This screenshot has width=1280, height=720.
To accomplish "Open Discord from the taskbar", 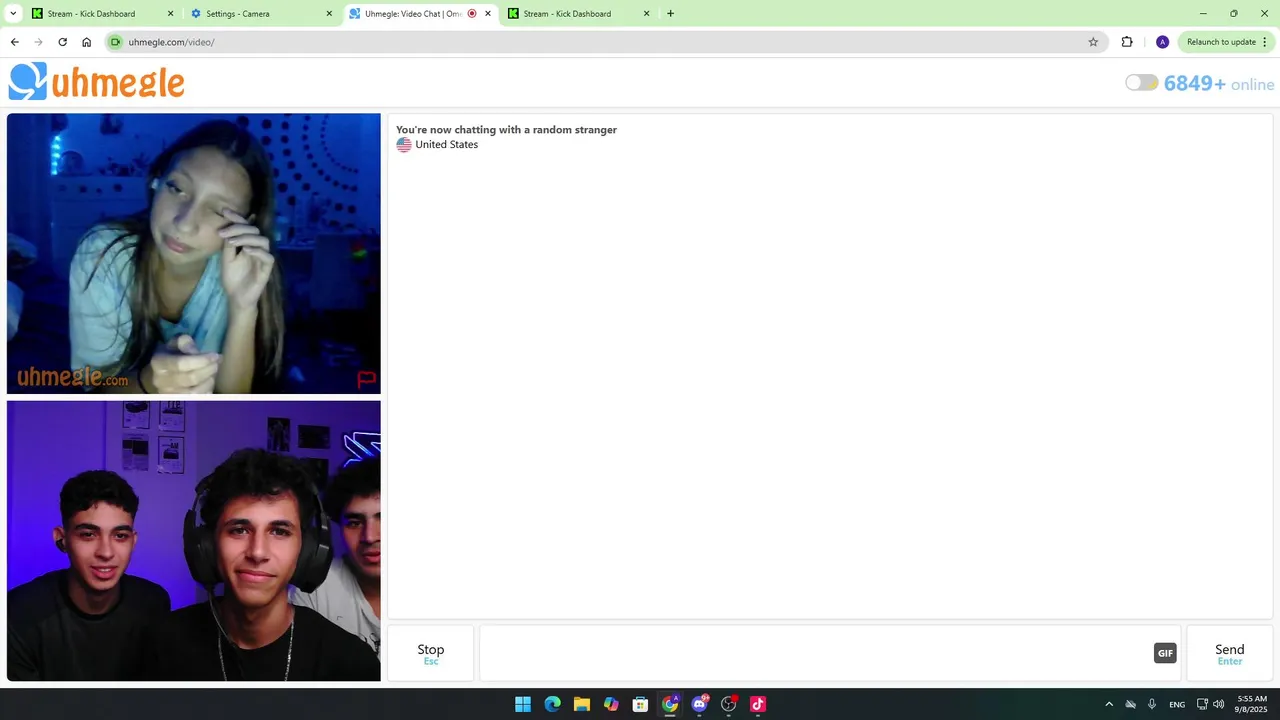I will tap(699, 704).
